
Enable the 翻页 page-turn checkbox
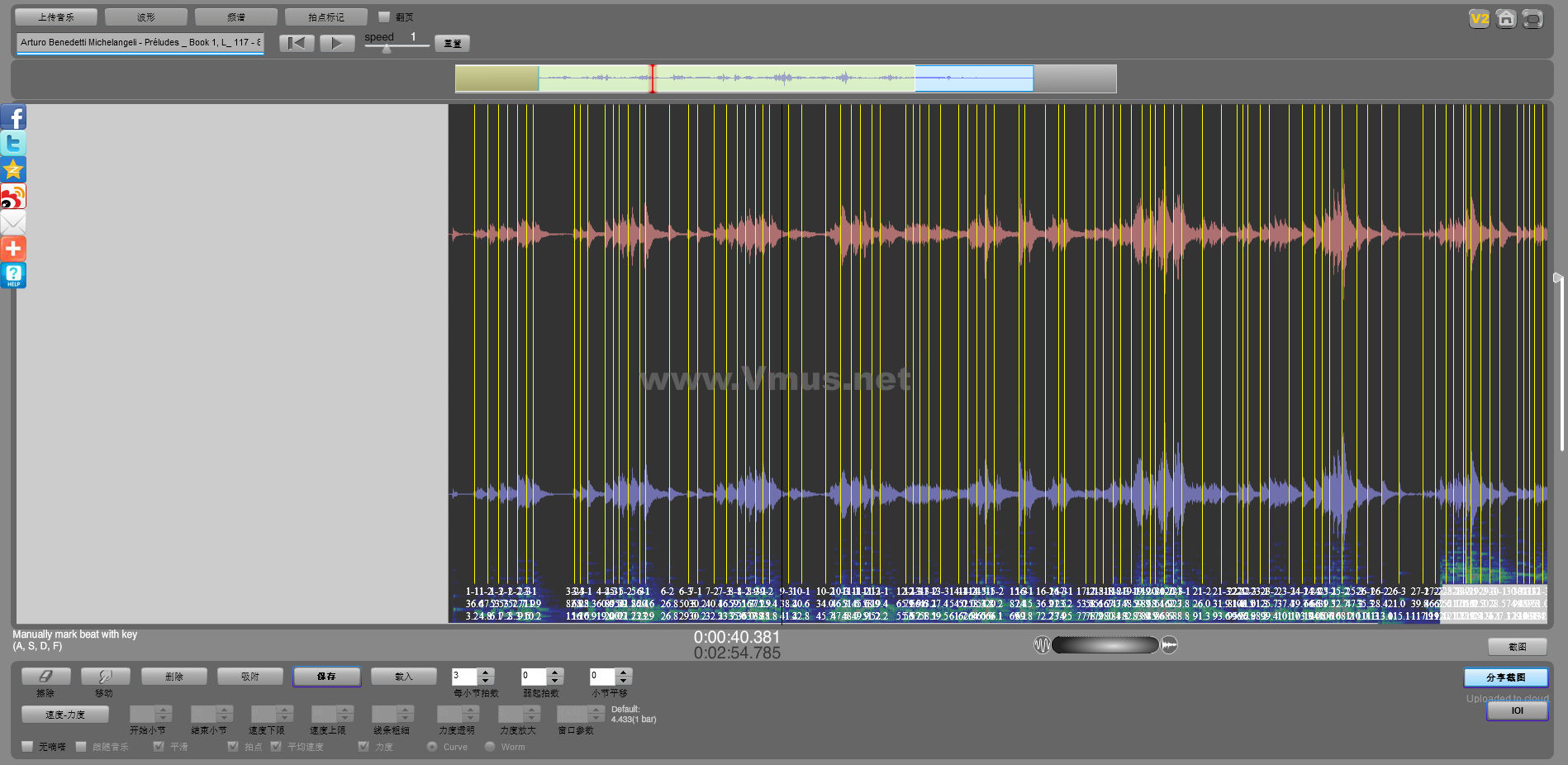pyautogui.click(x=383, y=17)
